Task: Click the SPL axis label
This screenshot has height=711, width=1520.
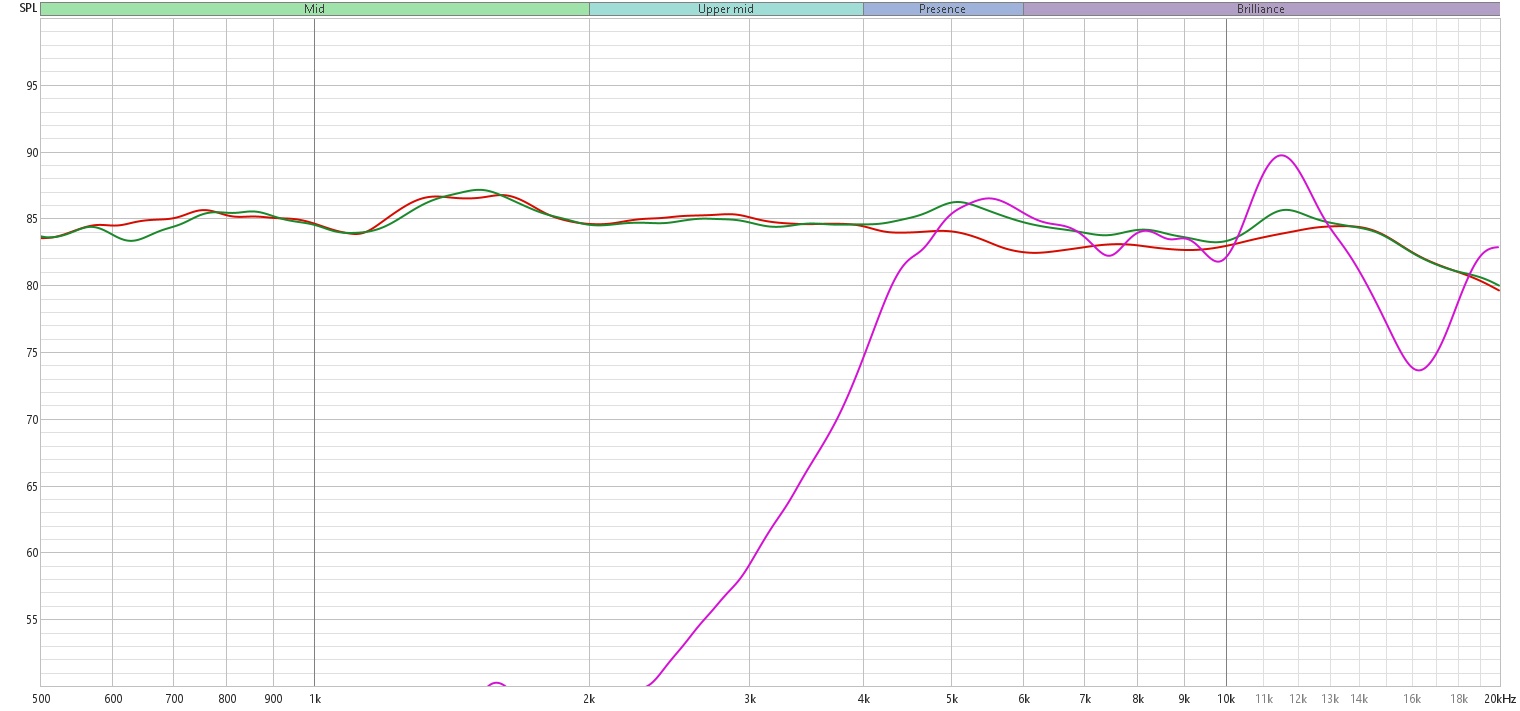Action: (x=28, y=8)
